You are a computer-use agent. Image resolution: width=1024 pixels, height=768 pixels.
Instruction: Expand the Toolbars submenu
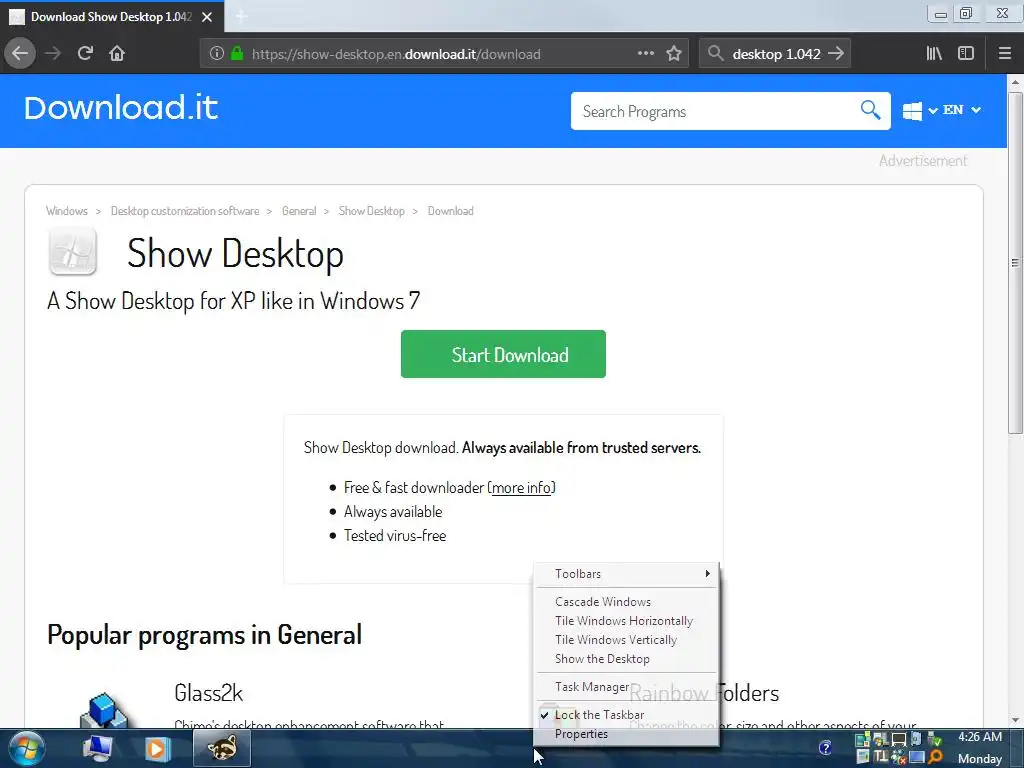(627, 573)
